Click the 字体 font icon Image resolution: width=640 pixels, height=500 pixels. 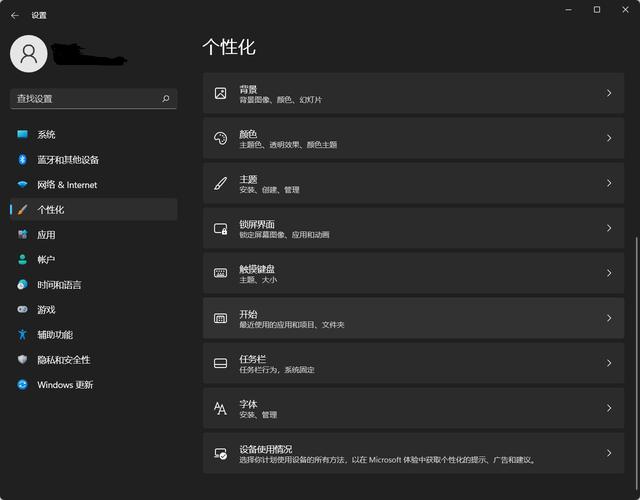220,408
